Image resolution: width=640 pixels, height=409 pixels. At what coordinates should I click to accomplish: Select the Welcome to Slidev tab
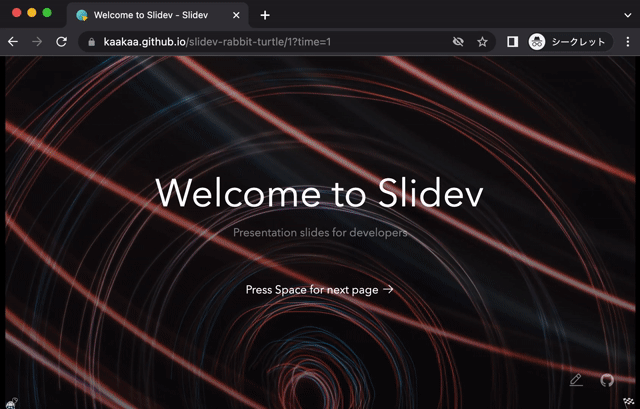click(157, 15)
